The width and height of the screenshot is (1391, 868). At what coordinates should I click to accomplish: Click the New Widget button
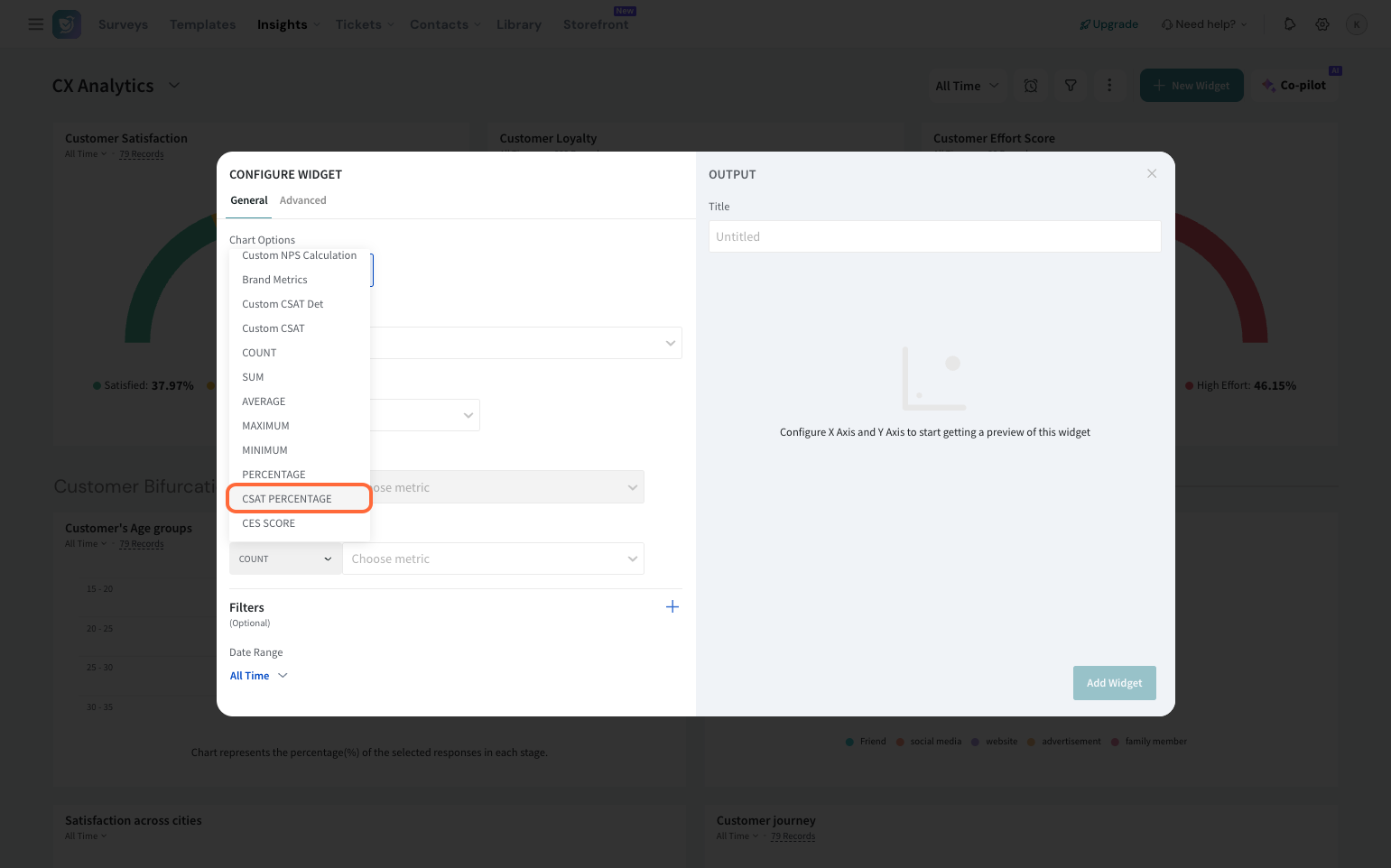[x=1192, y=86]
